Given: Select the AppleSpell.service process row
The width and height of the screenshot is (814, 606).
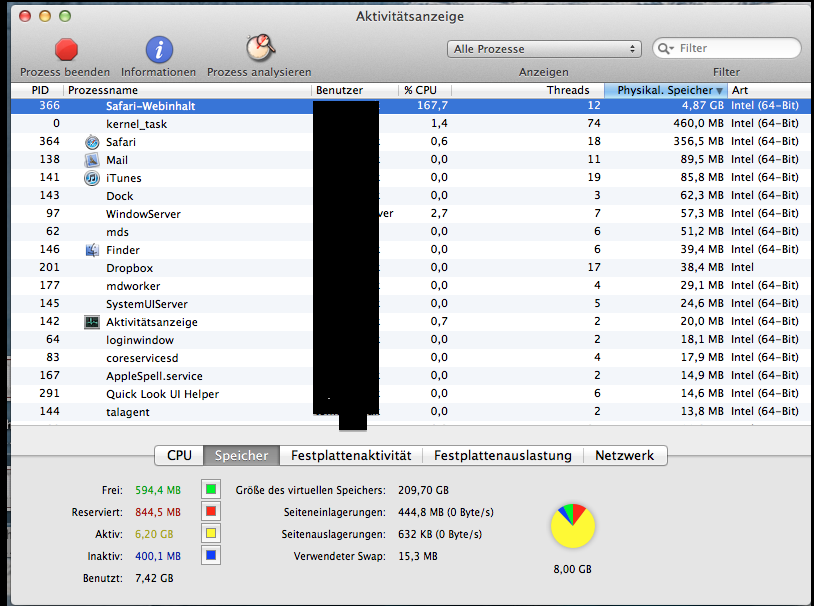Looking at the screenshot, I should point(411,375).
